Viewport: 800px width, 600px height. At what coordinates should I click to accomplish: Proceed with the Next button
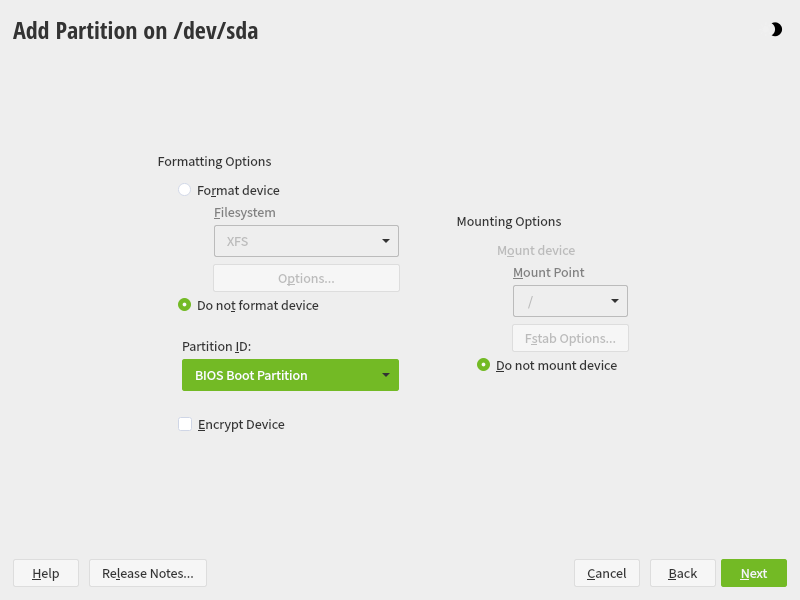[754, 573]
